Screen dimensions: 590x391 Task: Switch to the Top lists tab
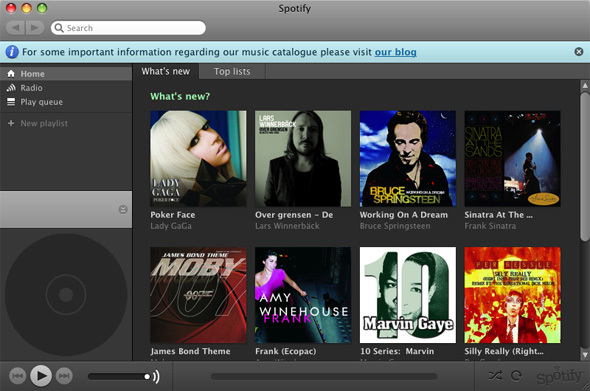pyautogui.click(x=232, y=72)
